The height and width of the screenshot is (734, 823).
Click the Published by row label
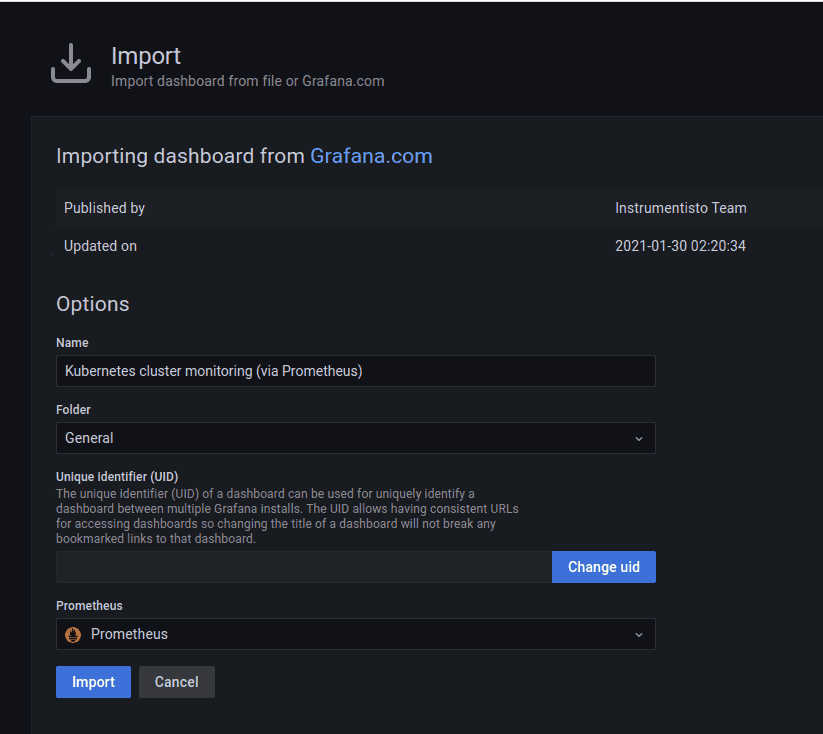[104, 208]
